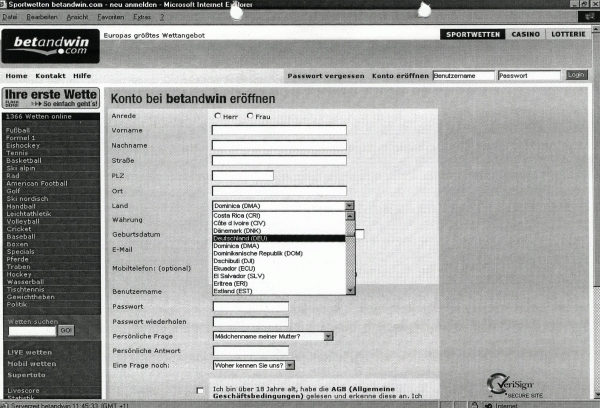The image size is (600, 408).
Task: Click the betandwin.com logo
Action: pos(51,46)
